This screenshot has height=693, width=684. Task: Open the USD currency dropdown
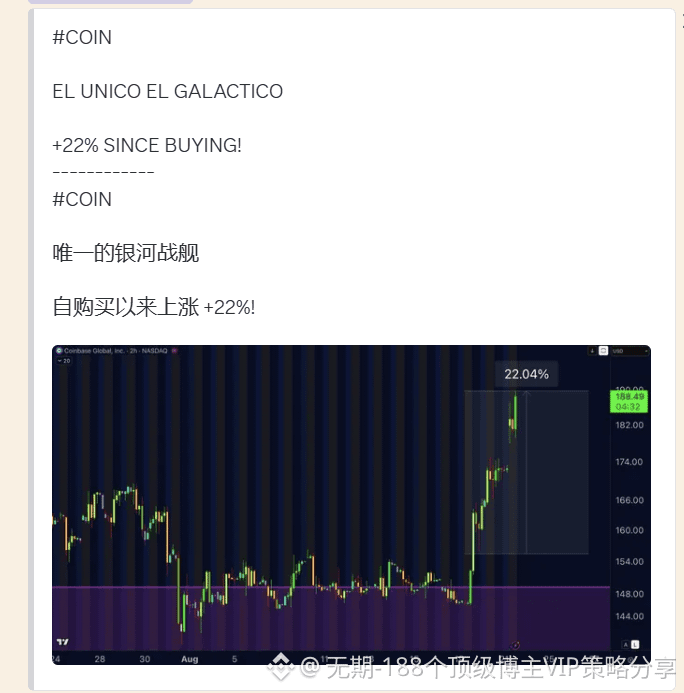pyautogui.click(x=630, y=351)
